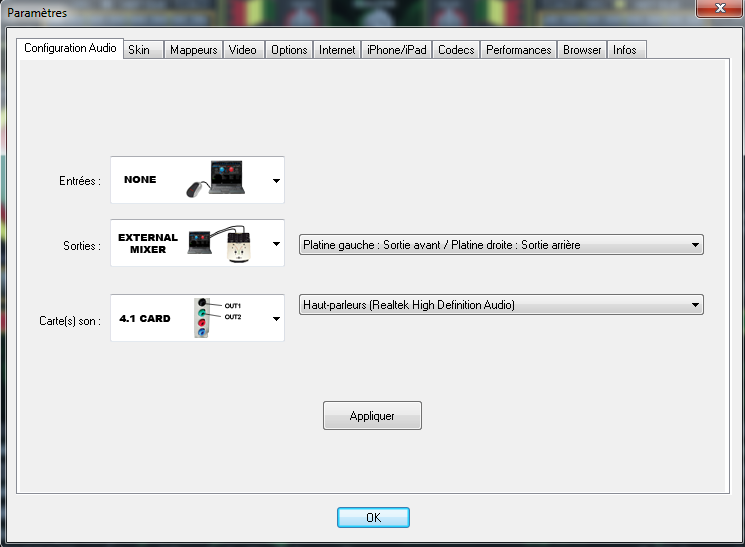This screenshot has width=745, height=547.
Task: Switch to the Skin tab
Action: tap(143, 50)
